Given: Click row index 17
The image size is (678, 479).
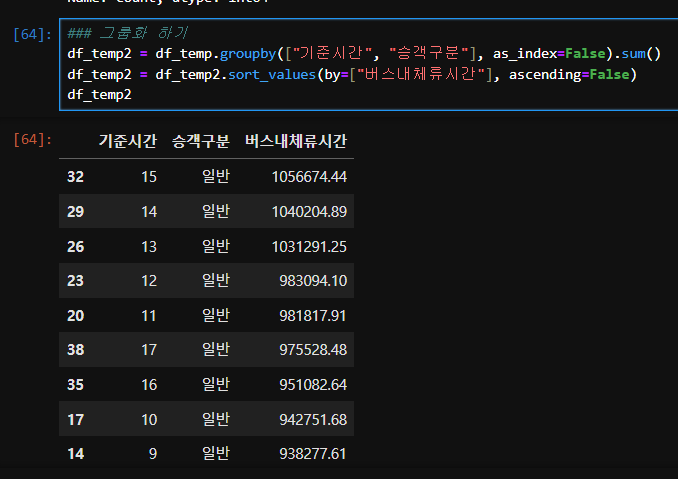Looking at the screenshot, I should coord(75,419).
